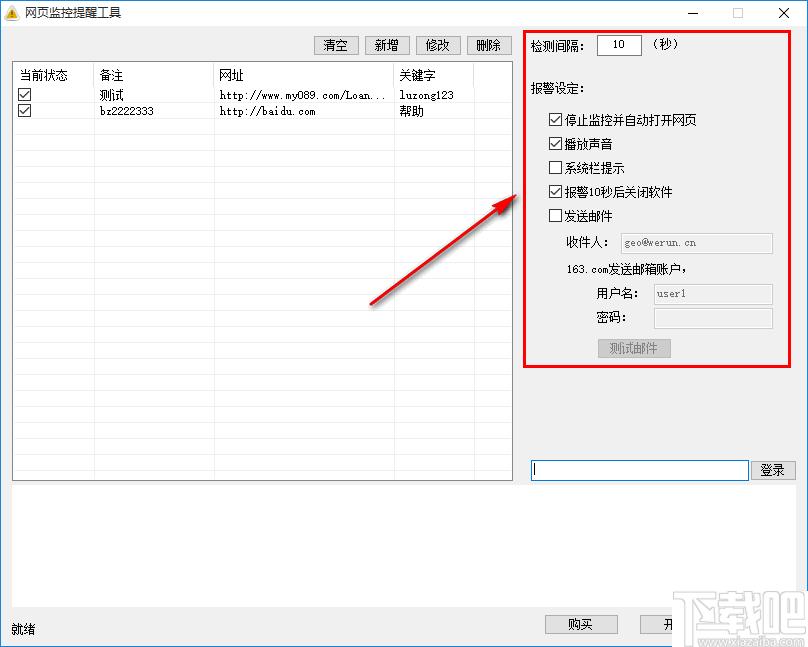The width and height of the screenshot is (808, 647).
Task: Toggle status checkbox of 测试 row
Action: pyautogui.click(x=24, y=94)
